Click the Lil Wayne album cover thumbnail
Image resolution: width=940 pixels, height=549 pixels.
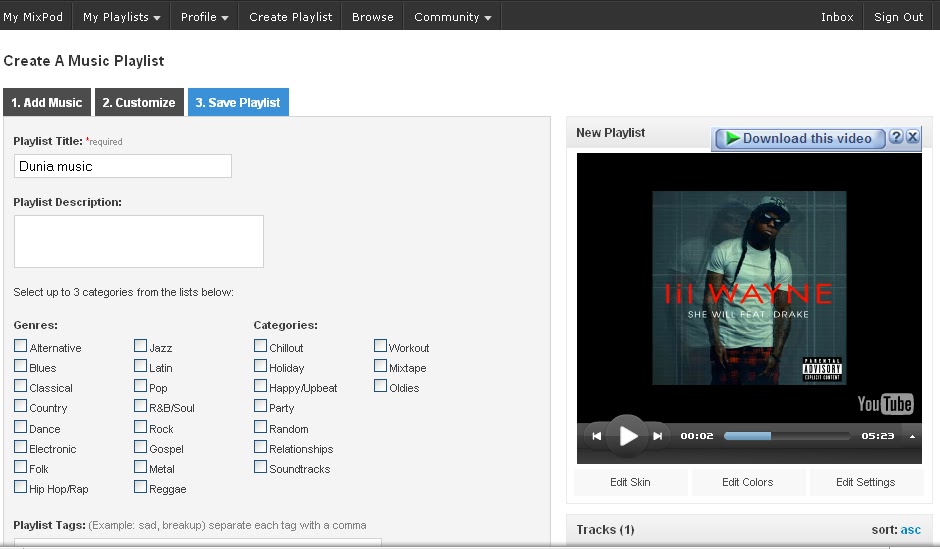[749, 288]
